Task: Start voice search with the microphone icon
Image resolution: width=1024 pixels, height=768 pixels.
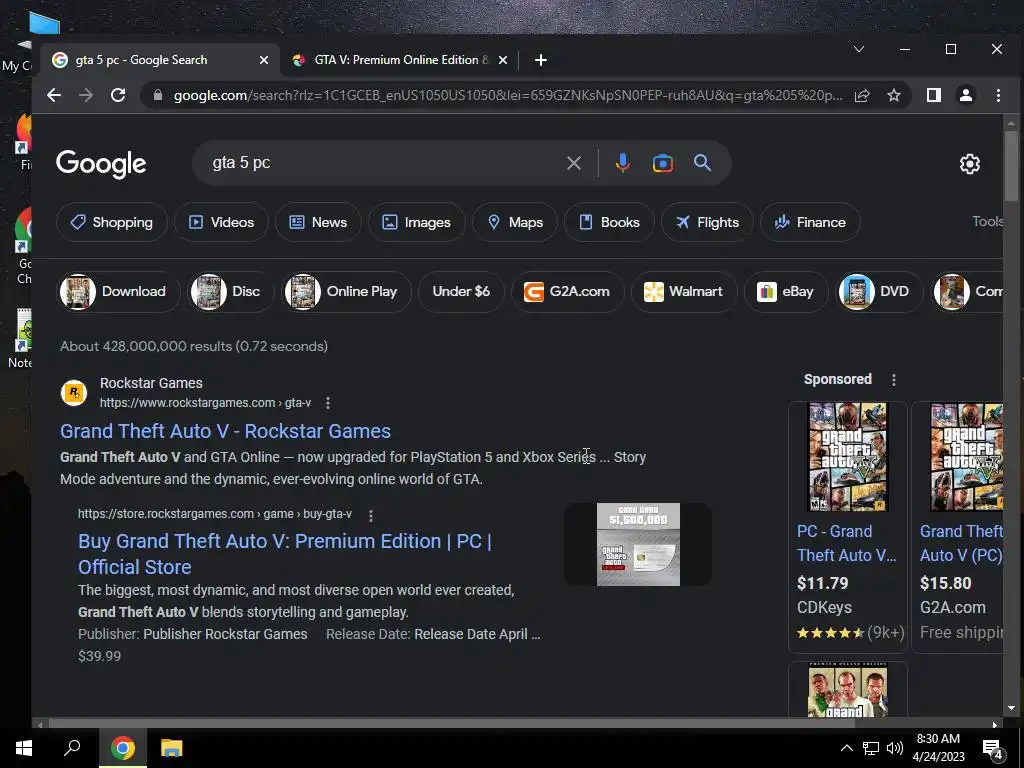Action: (x=622, y=163)
